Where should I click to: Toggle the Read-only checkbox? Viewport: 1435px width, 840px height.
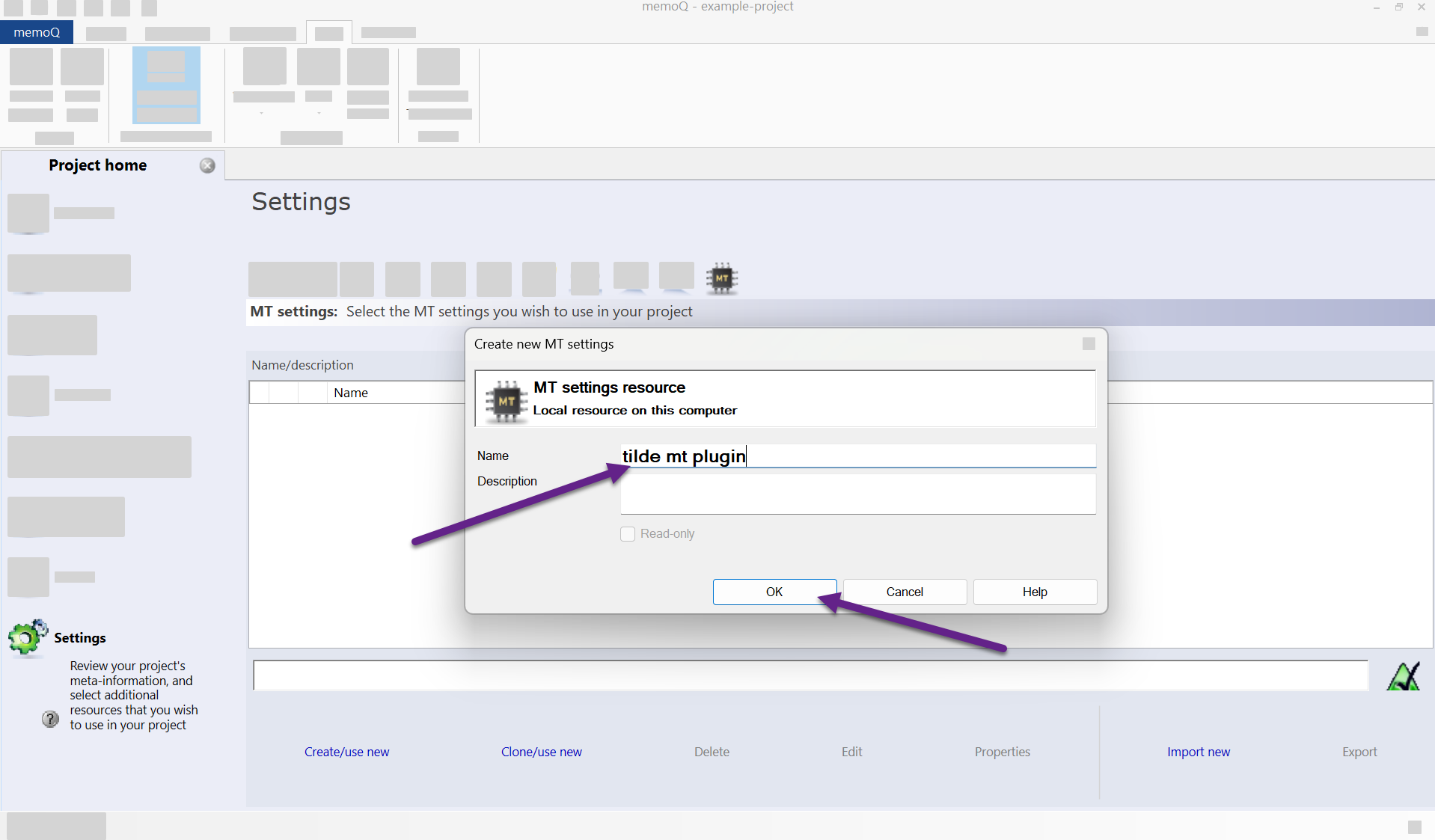point(628,534)
